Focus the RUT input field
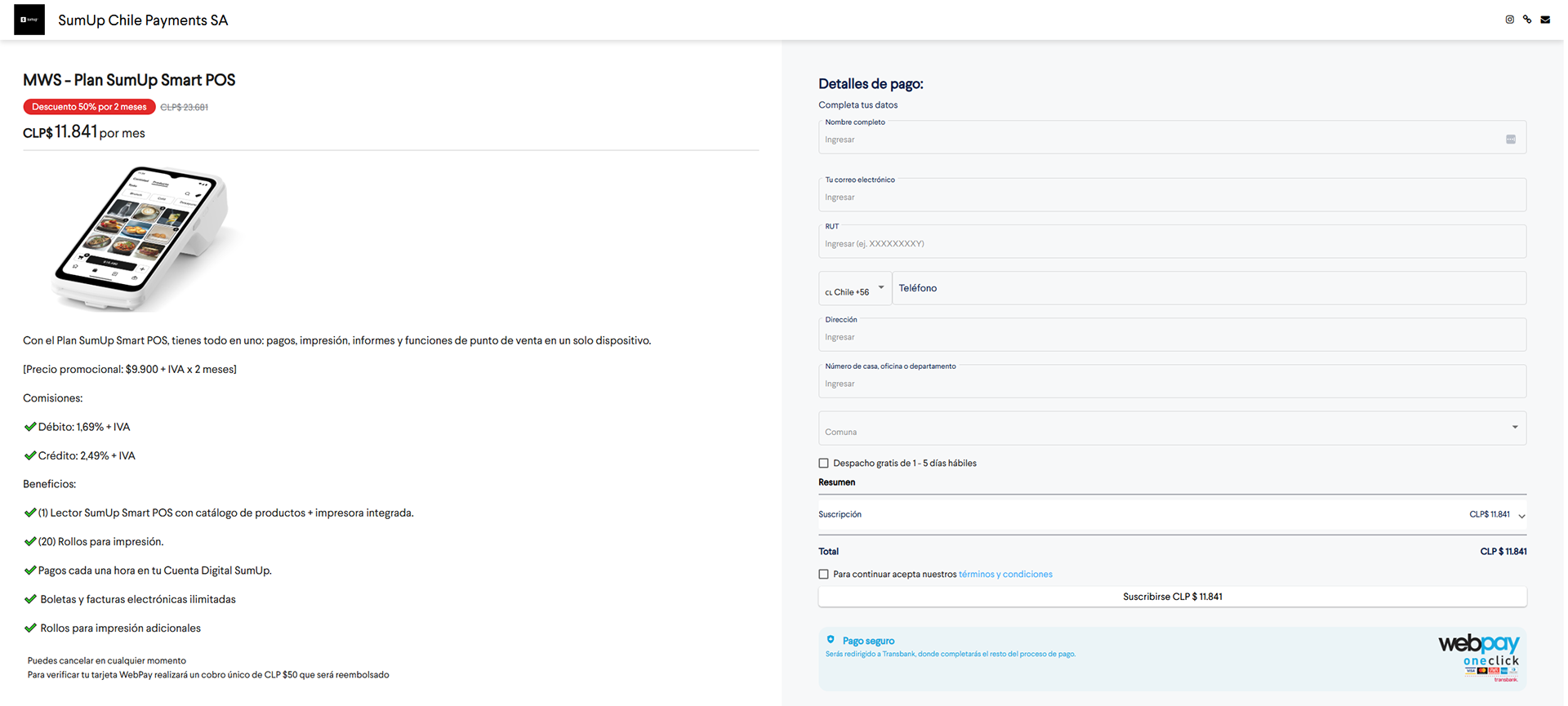The width and height of the screenshot is (1568, 706). pos(1172,242)
